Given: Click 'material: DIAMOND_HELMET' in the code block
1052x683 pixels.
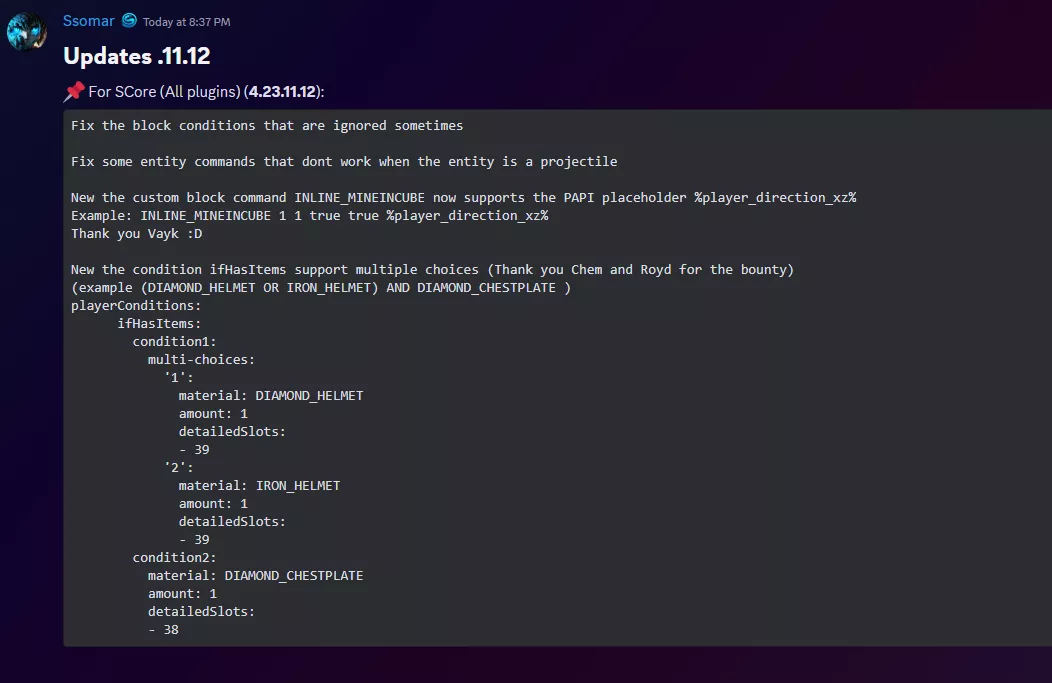Looking at the screenshot, I should [271, 396].
